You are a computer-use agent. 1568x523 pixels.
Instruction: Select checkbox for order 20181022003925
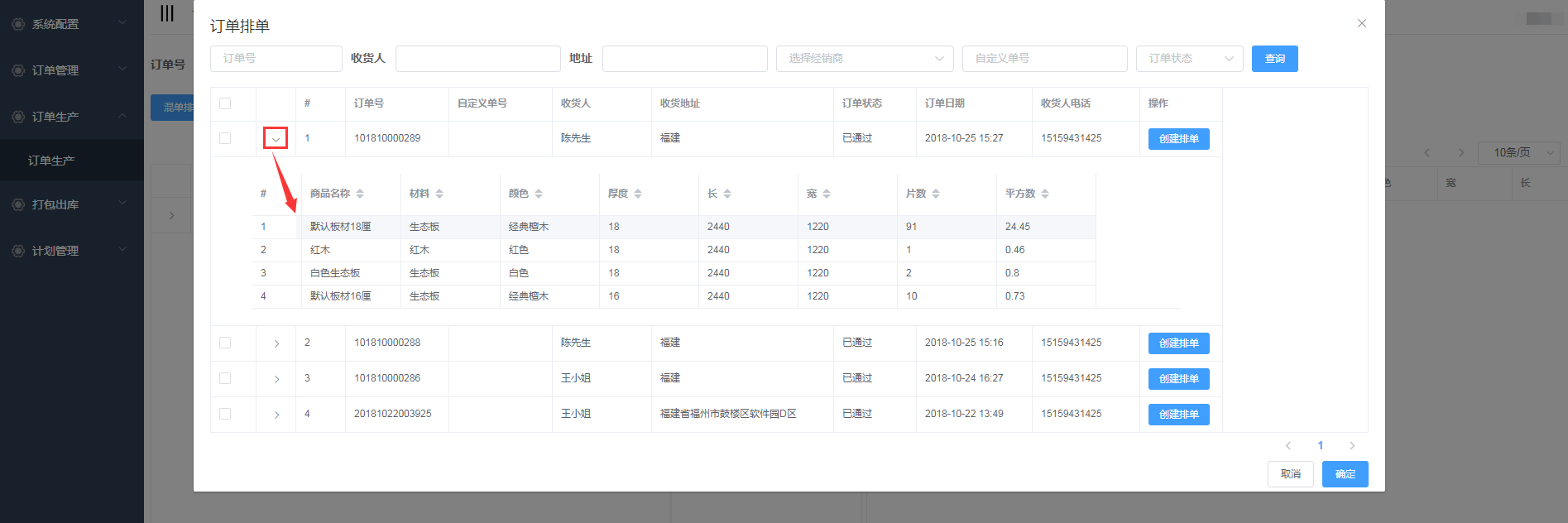pos(225,414)
